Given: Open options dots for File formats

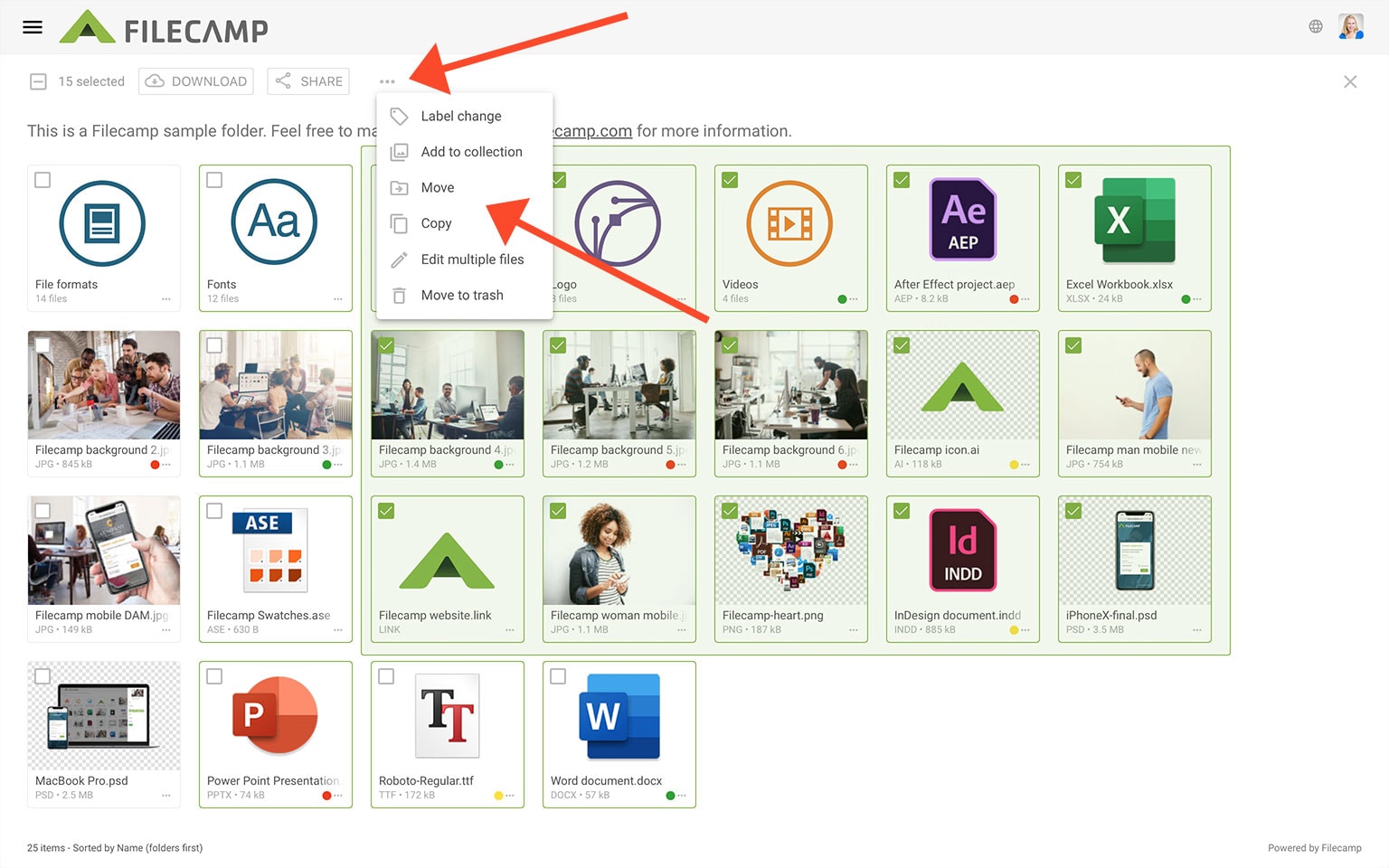Looking at the screenshot, I should pos(166,299).
